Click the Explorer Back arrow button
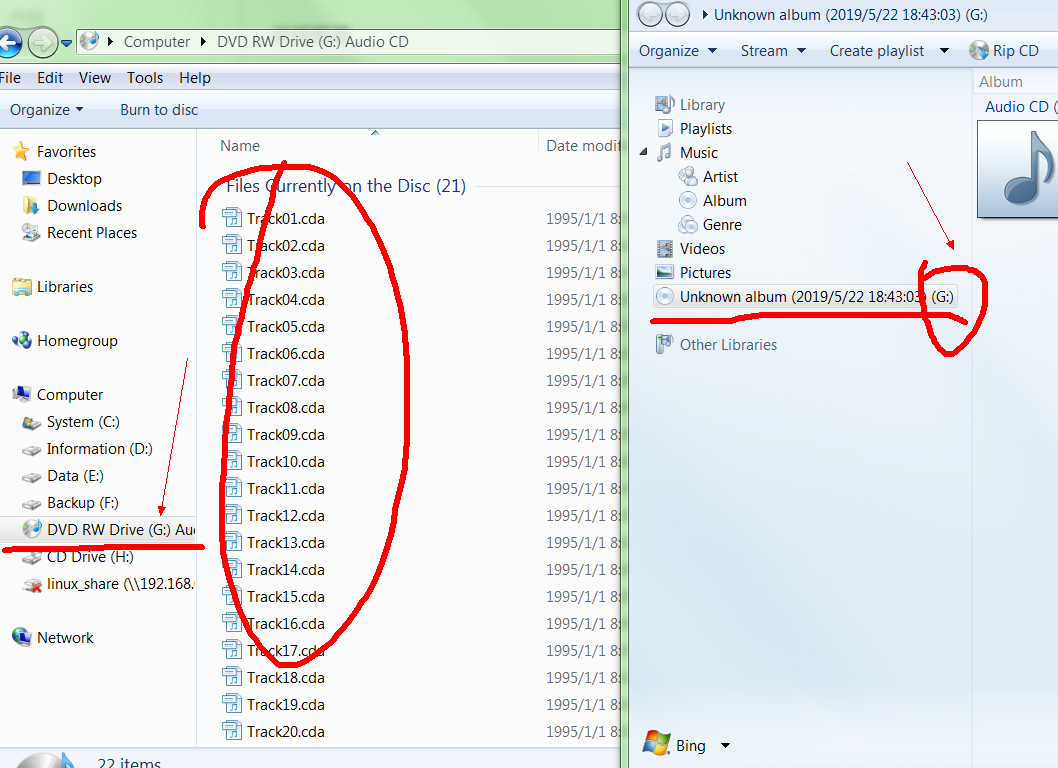The width and height of the screenshot is (1058, 768). pos(9,43)
